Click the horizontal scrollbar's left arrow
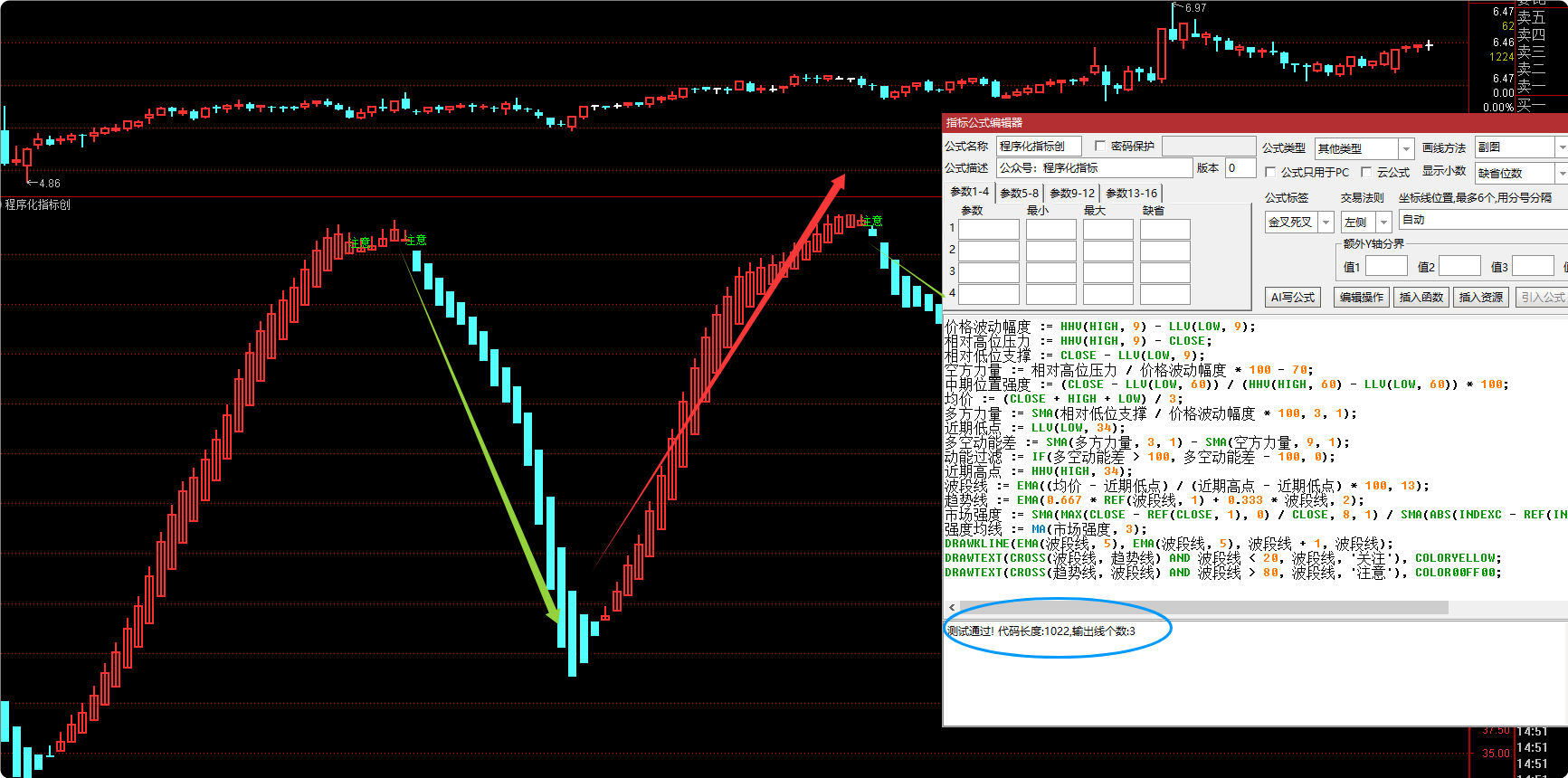Image resolution: width=1568 pixels, height=778 pixels. tap(952, 608)
